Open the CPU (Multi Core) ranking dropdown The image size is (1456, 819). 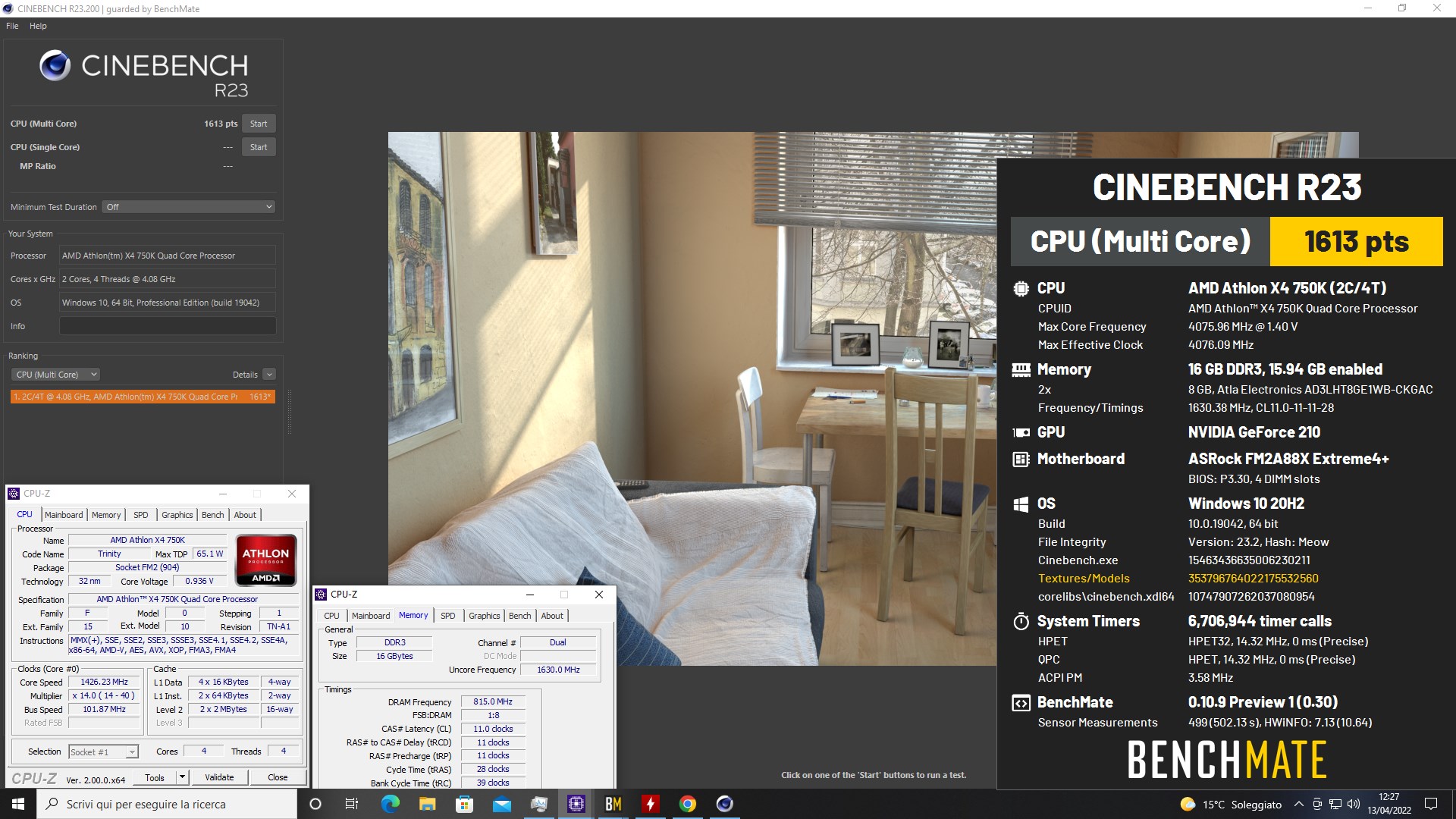point(55,375)
